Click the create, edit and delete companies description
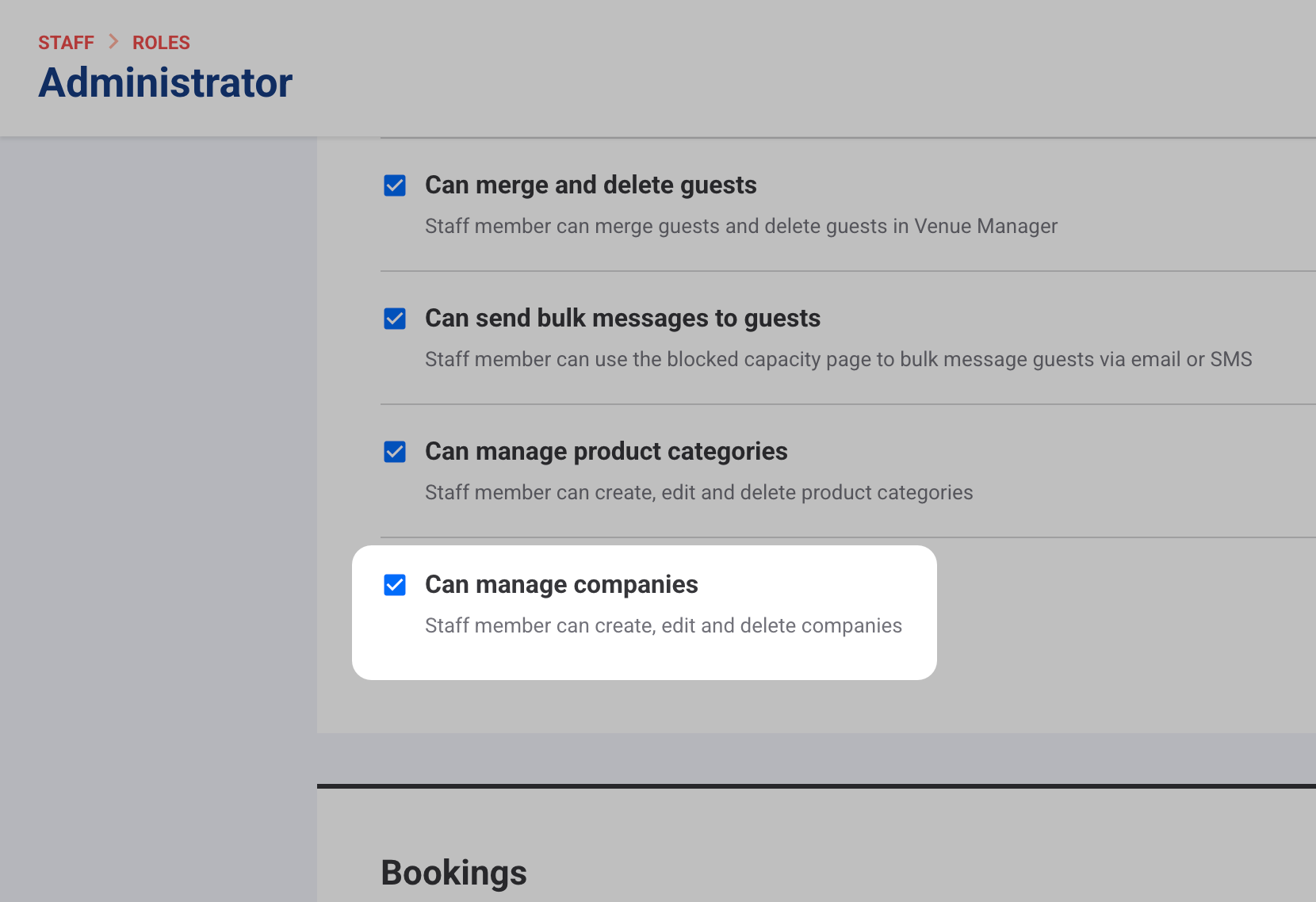The height and width of the screenshot is (902, 1316). tap(663, 626)
